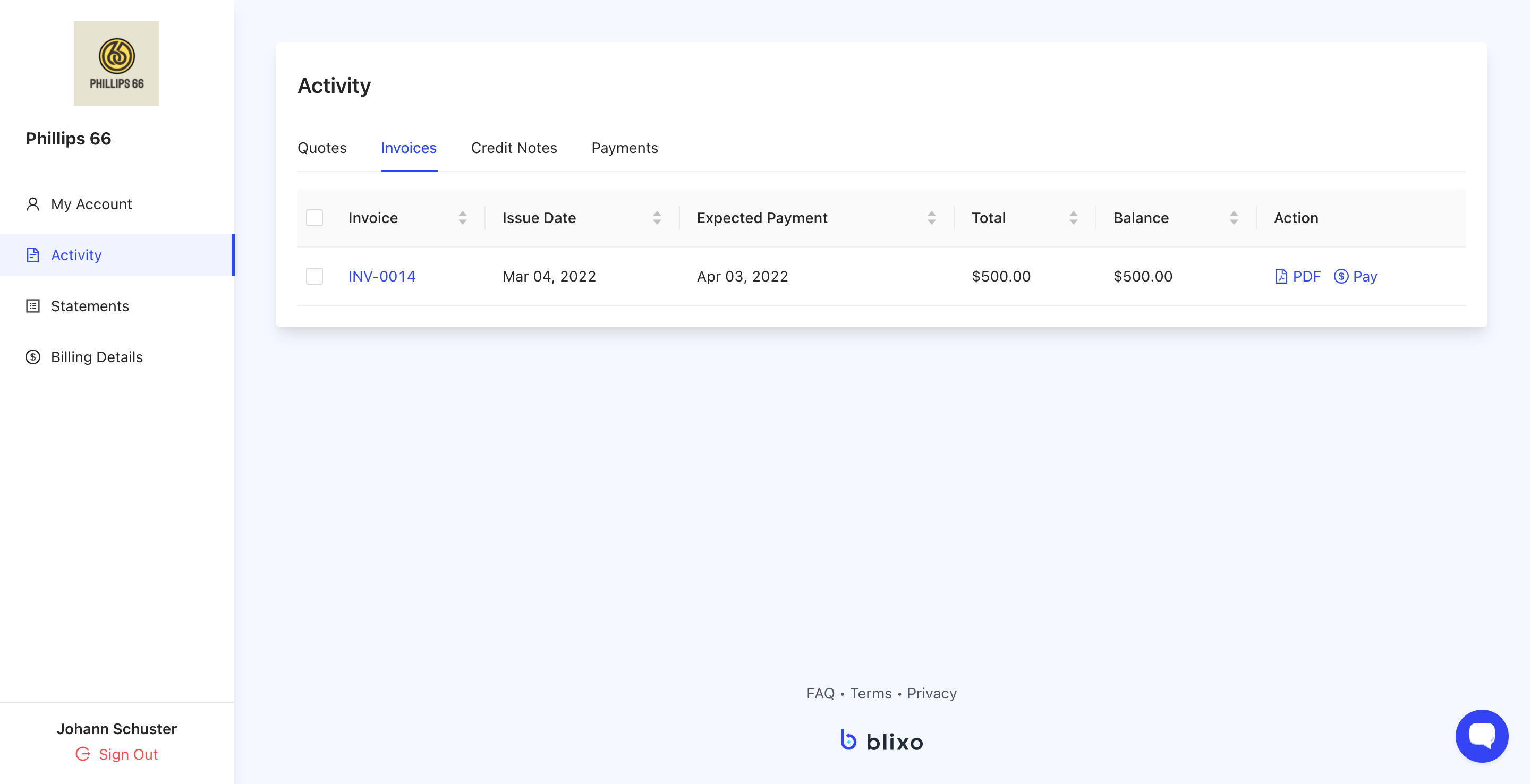Open the FAQ footer link
The height and width of the screenshot is (784, 1530).
pyautogui.click(x=820, y=694)
